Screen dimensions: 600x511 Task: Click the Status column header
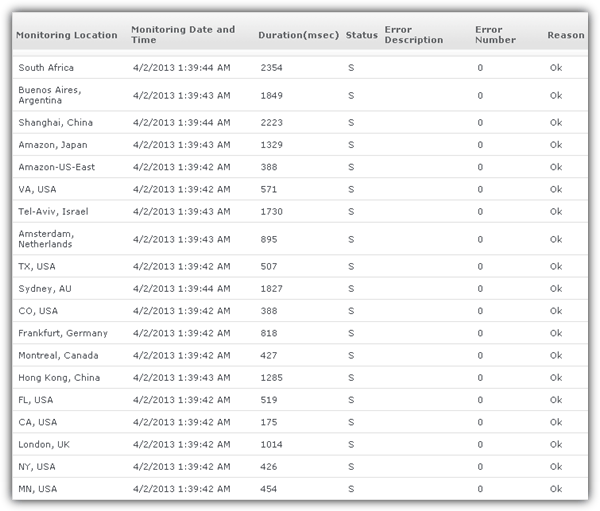pos(362,35)
